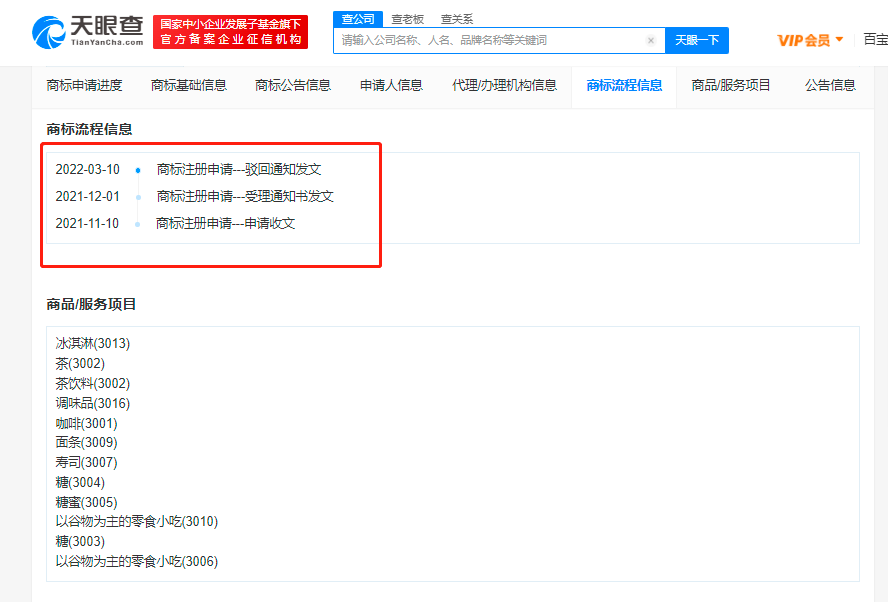Click the 商品/服务项目 section heading
The height and width of the screenshot is (602, 888).
(91, 305)
